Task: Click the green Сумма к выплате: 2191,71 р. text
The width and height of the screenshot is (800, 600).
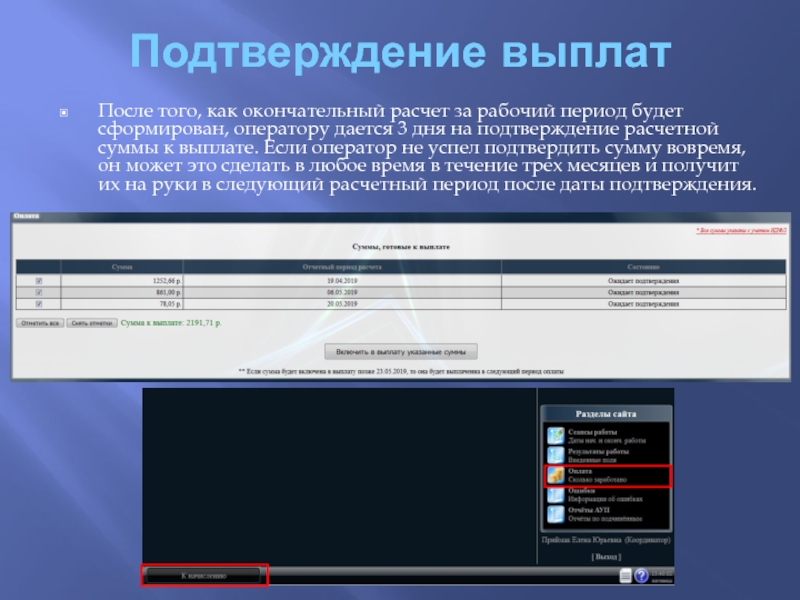Action: click(x=171, y=323)
